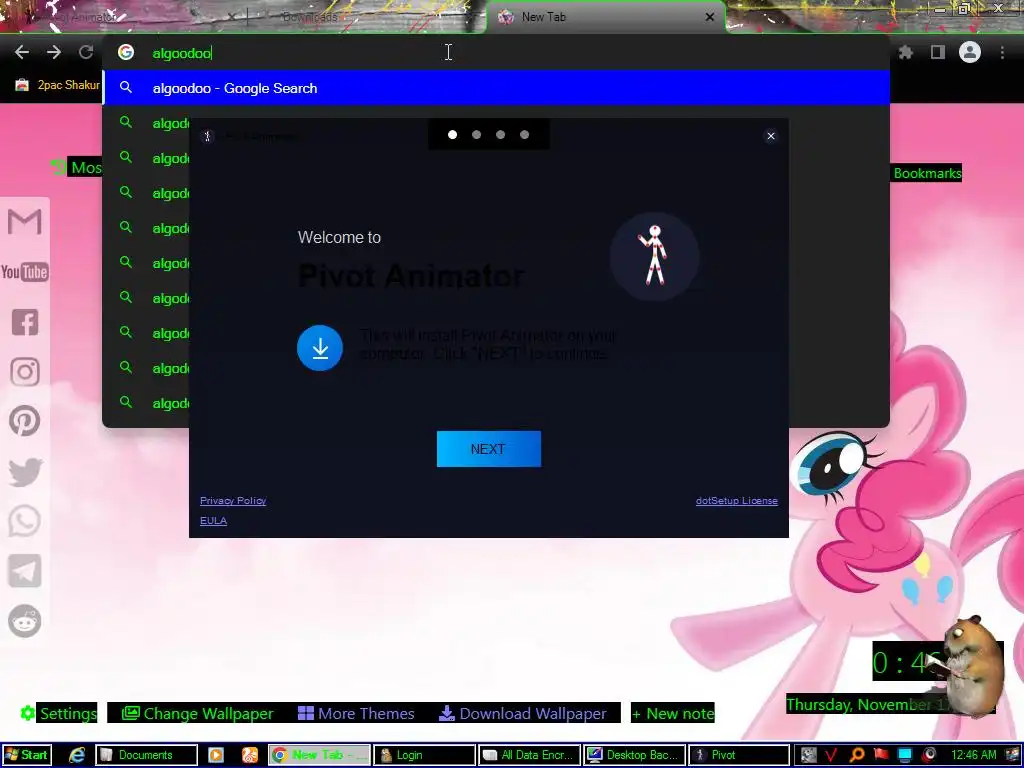Switch to the Login taskbar window

click(424, 755)
